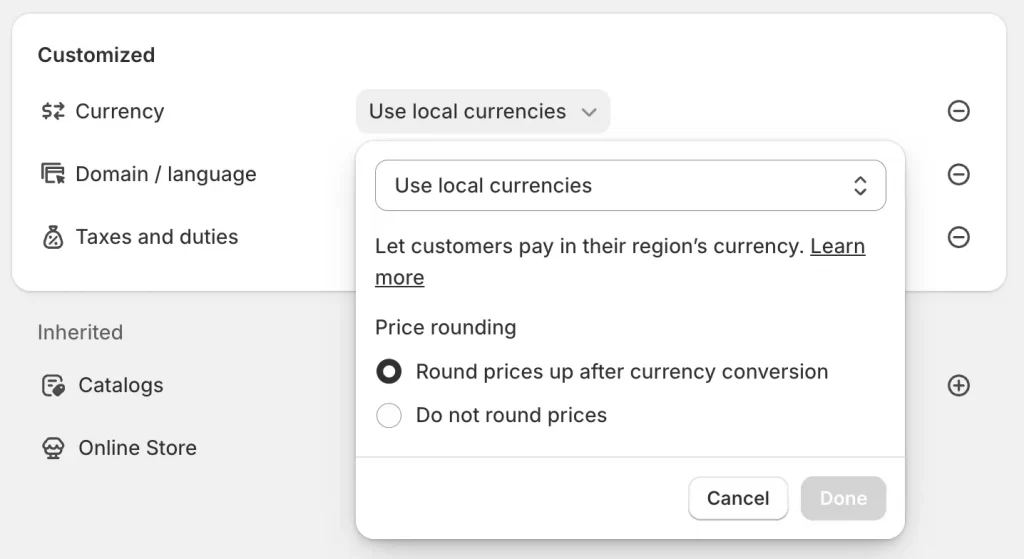Open the Use local currencies select box

coord(630,185)
